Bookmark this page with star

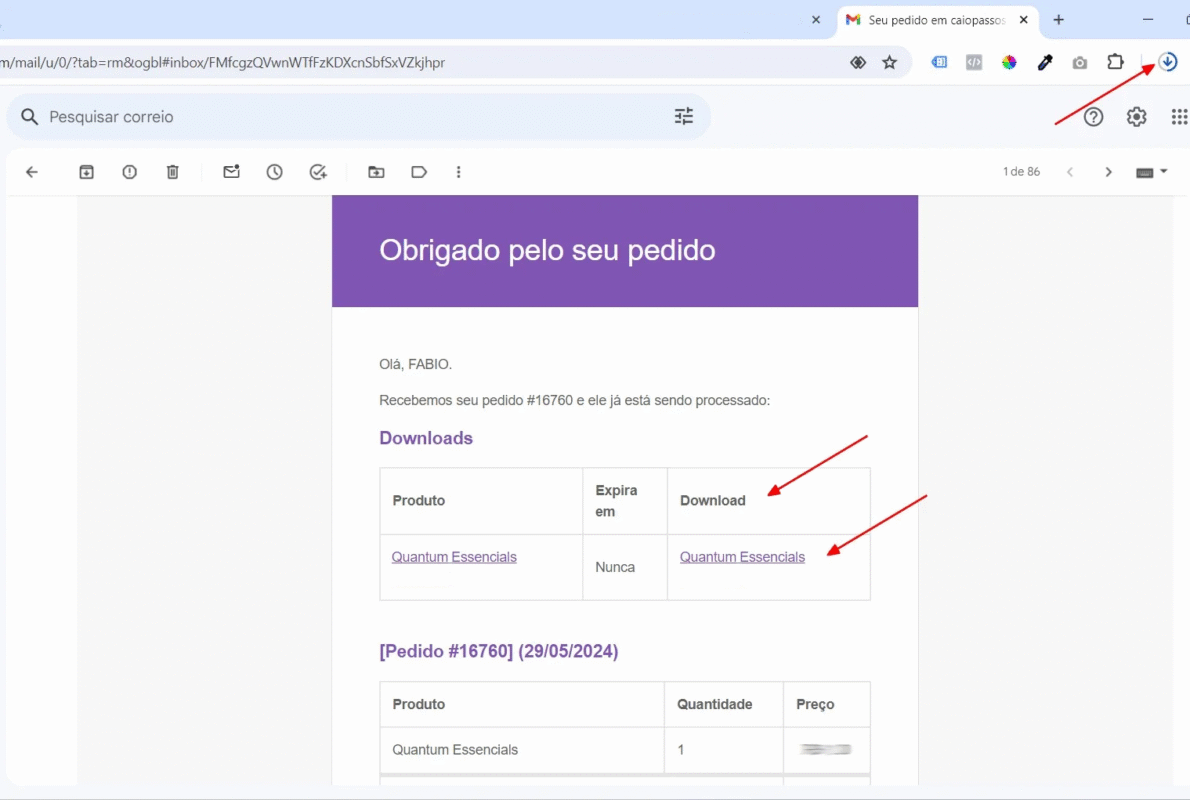pos(889,62)
